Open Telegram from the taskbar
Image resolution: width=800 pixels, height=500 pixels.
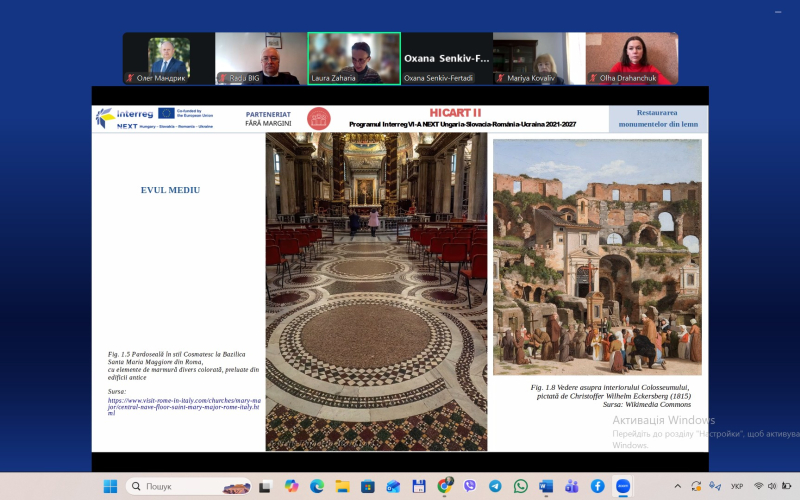495,486
